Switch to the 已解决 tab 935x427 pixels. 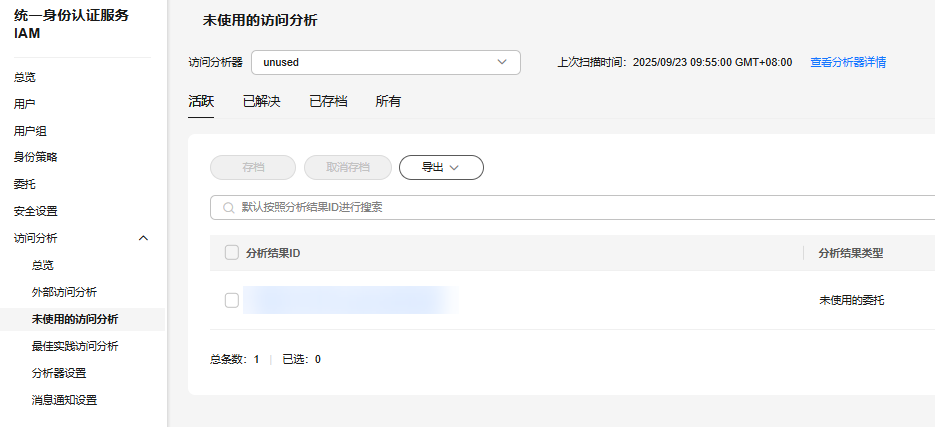(x=261, y=101)
